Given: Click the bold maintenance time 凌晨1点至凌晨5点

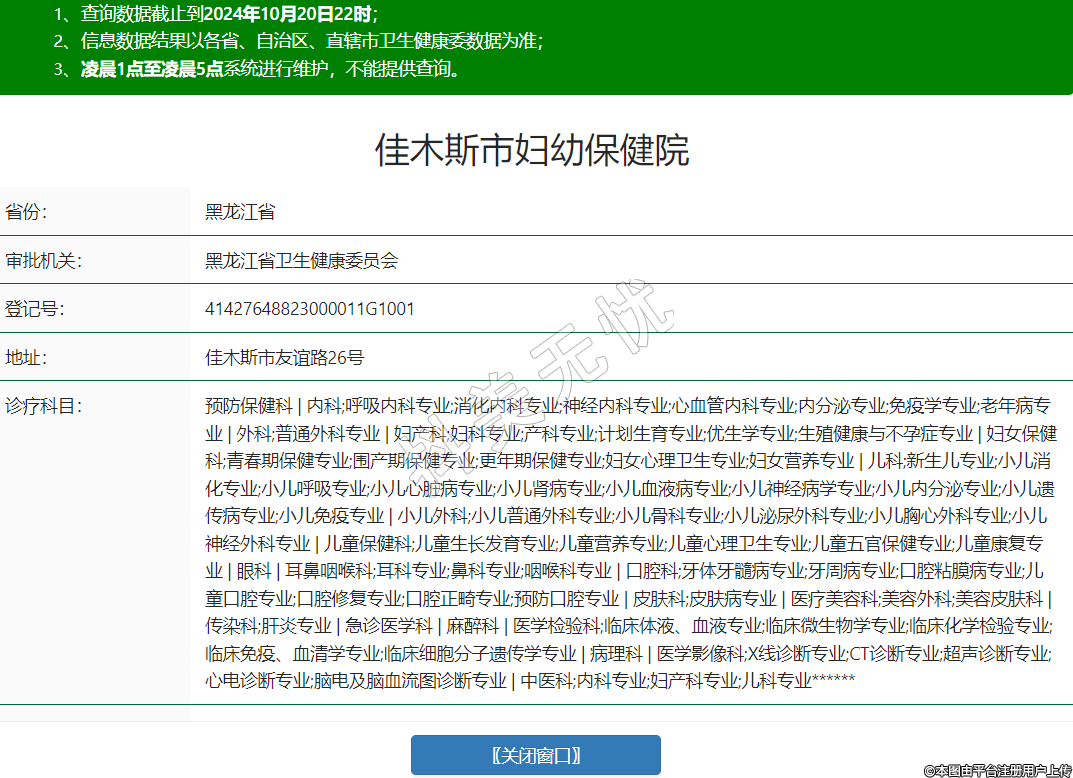Looking at the screenshot, I should coord(152,69).
